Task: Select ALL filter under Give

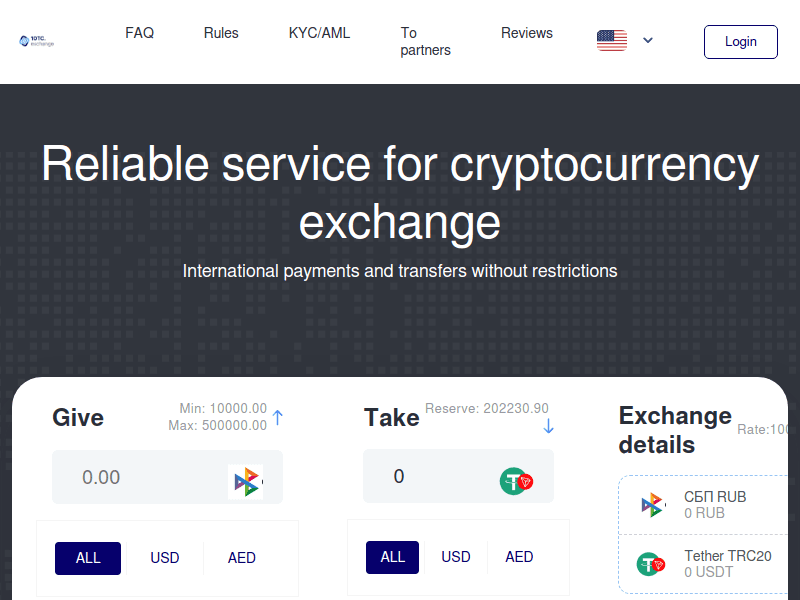Action: click(88, 558)
